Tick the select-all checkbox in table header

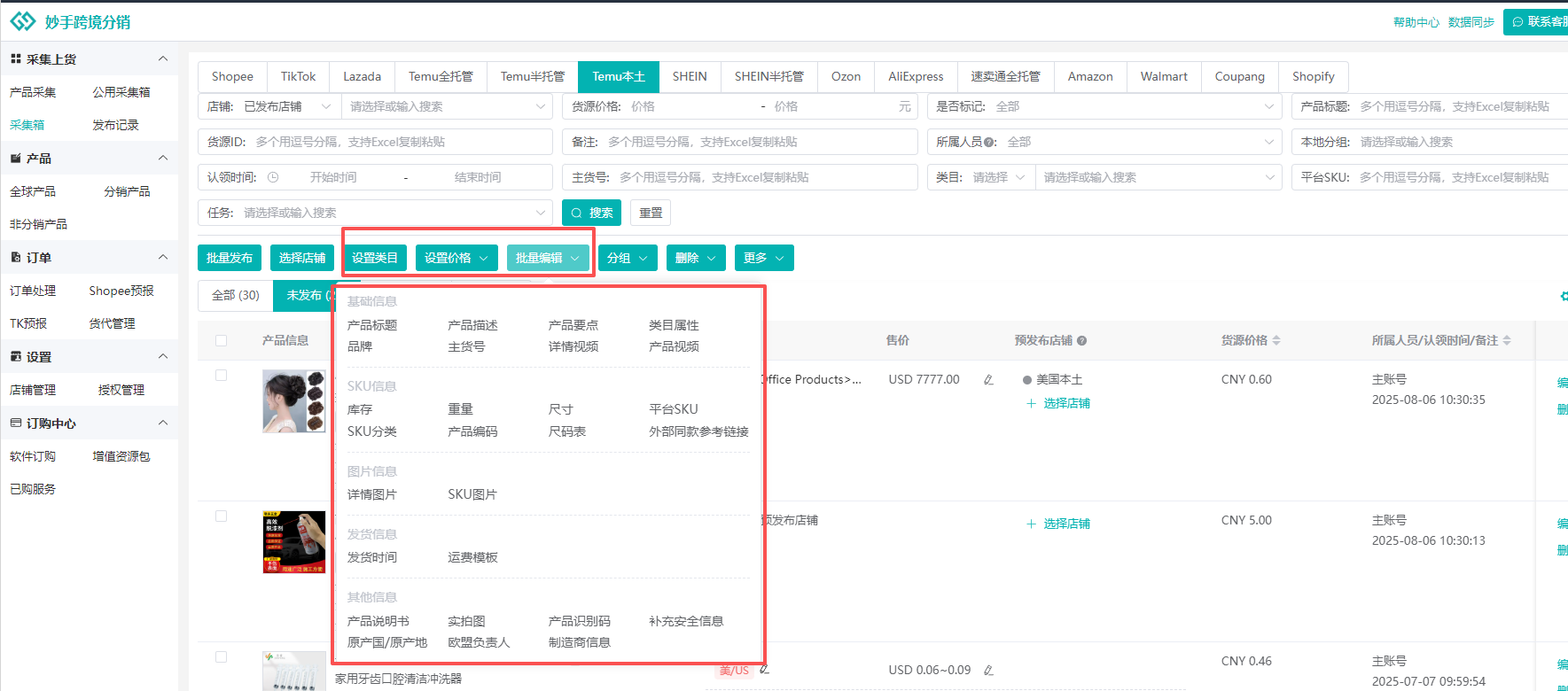[x=222, y=340]
